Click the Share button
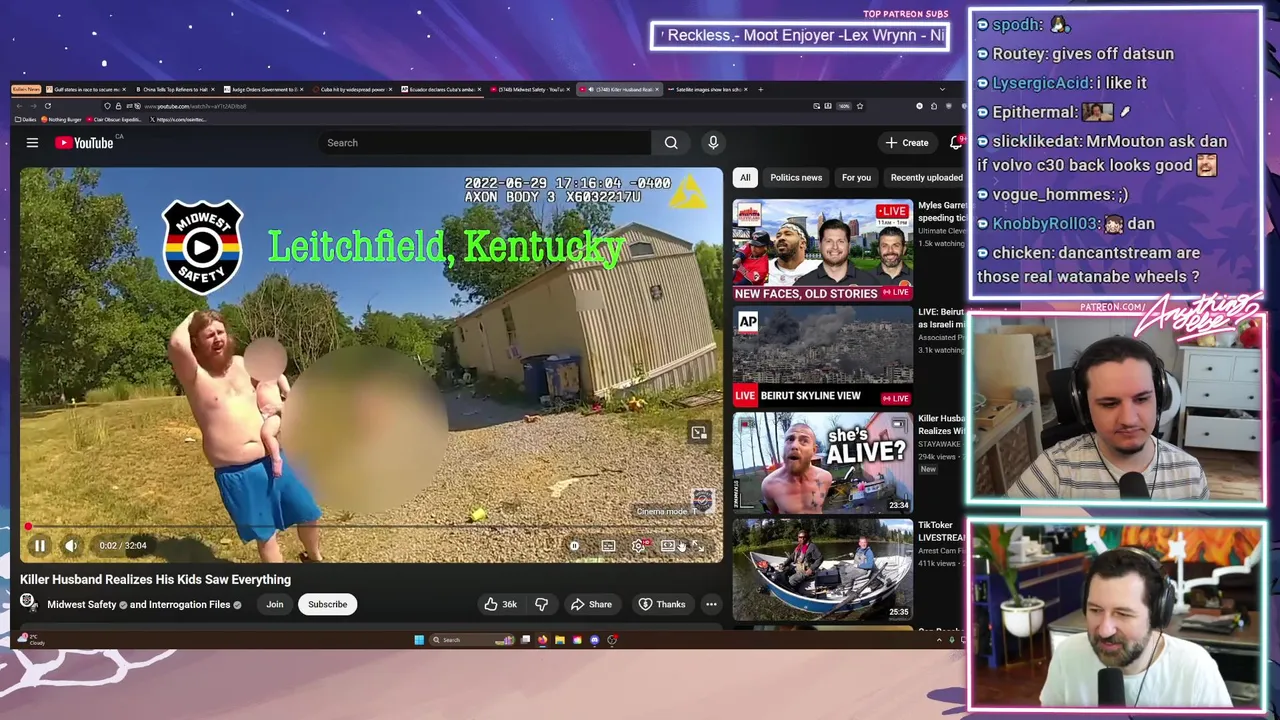This screenshot has width=1280, height=720. [x=591, y=604]
